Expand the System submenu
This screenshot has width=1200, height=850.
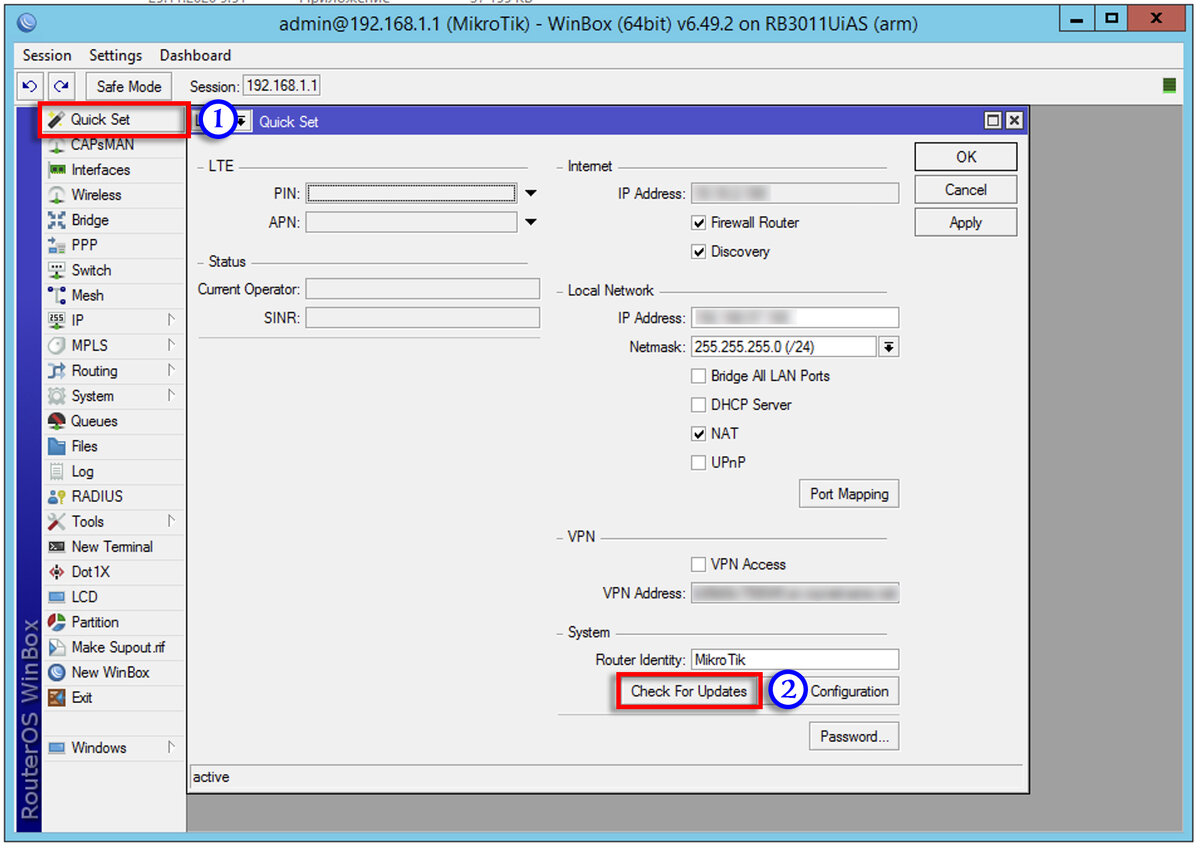pos(172,396)
